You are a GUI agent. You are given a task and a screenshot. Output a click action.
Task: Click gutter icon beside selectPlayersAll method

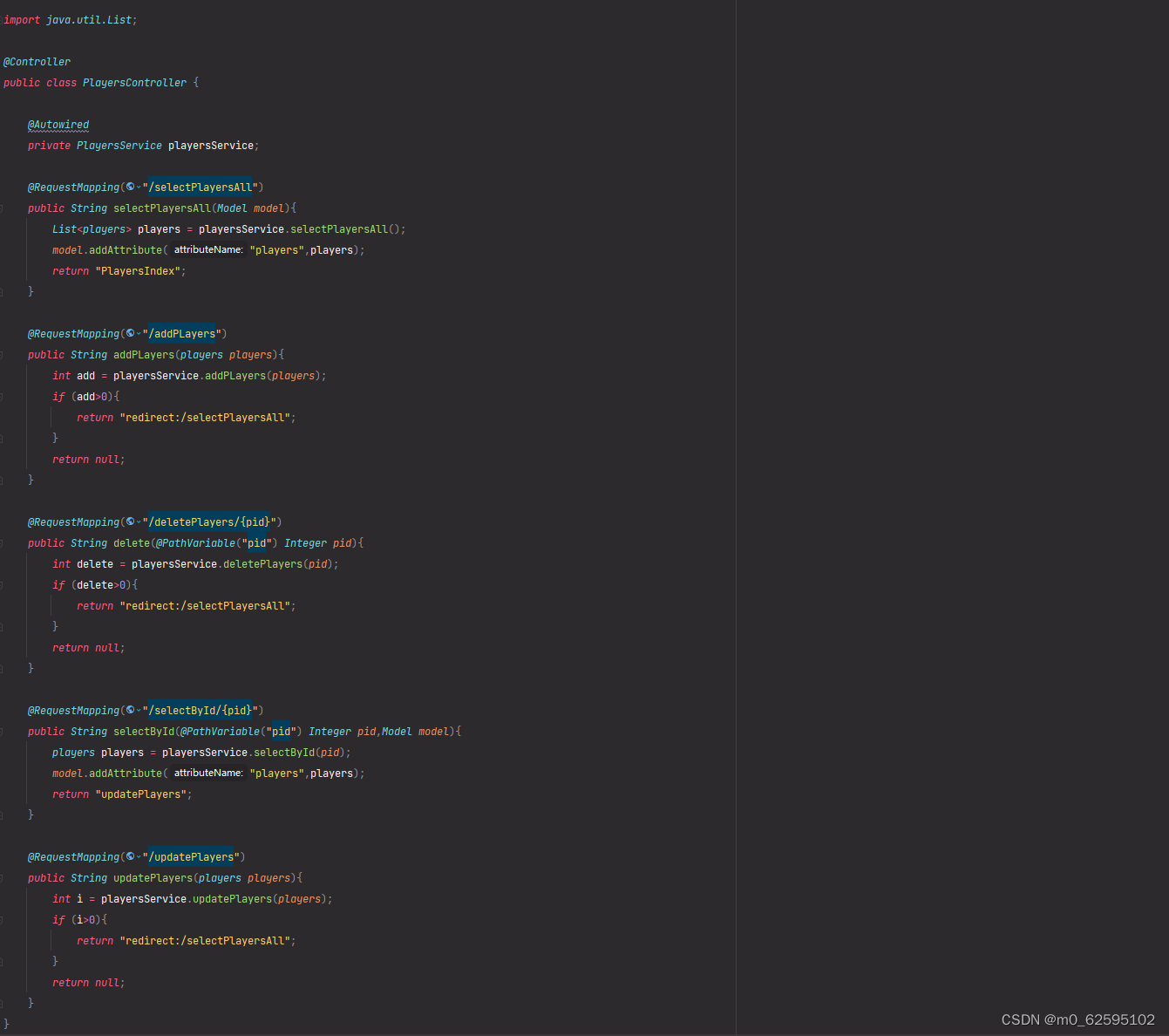(x=3, y=208)
